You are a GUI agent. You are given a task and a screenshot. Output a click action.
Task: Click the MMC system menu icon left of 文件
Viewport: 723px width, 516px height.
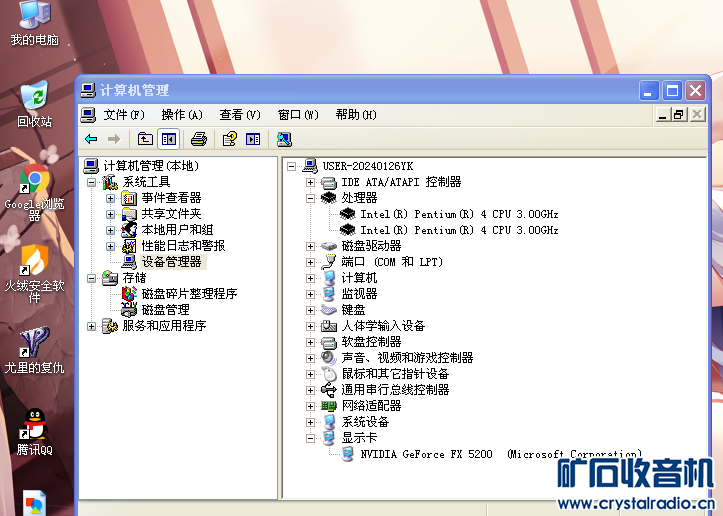pyautogui.click(x=88, y=114)
